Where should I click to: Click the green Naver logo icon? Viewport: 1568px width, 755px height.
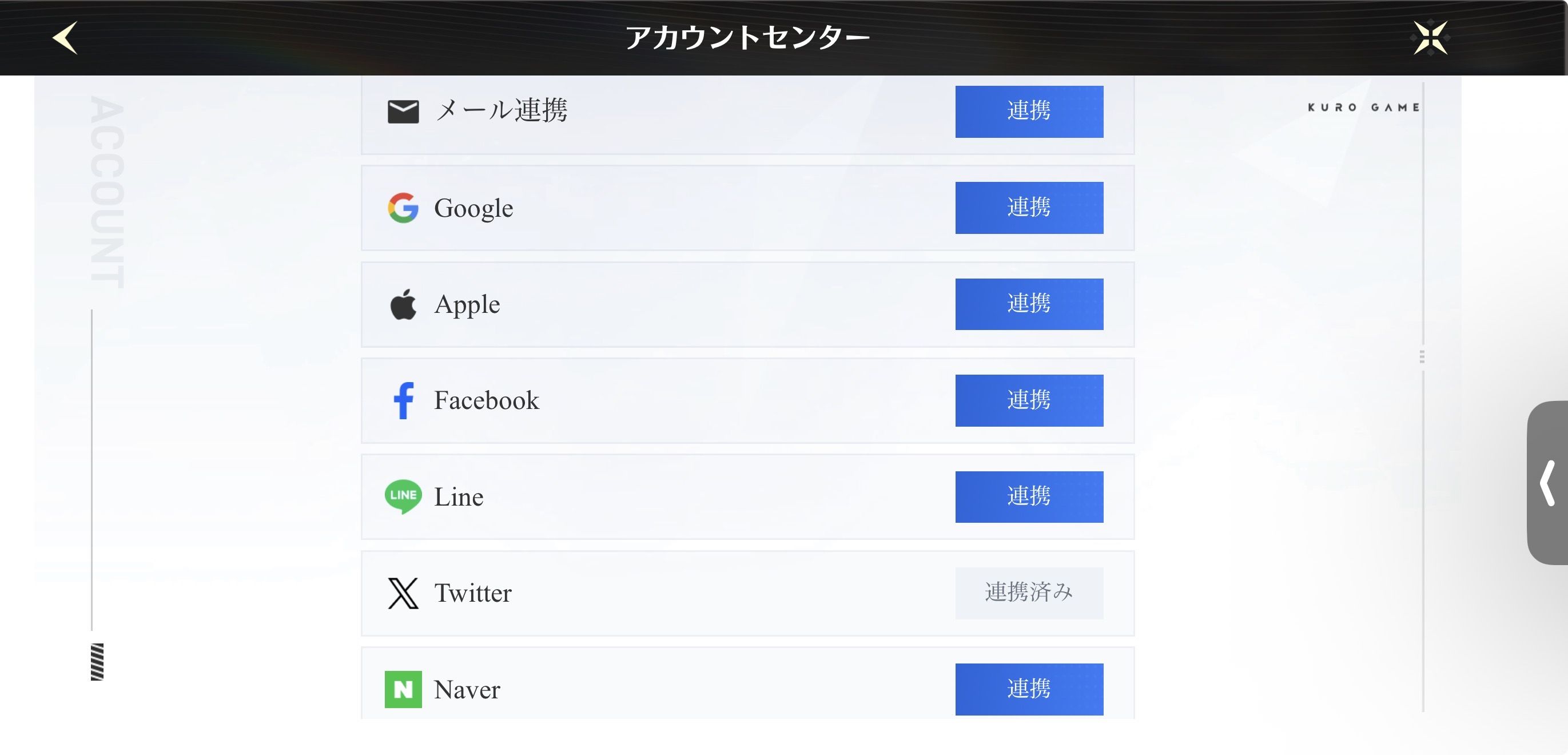[x=403, y=689]
